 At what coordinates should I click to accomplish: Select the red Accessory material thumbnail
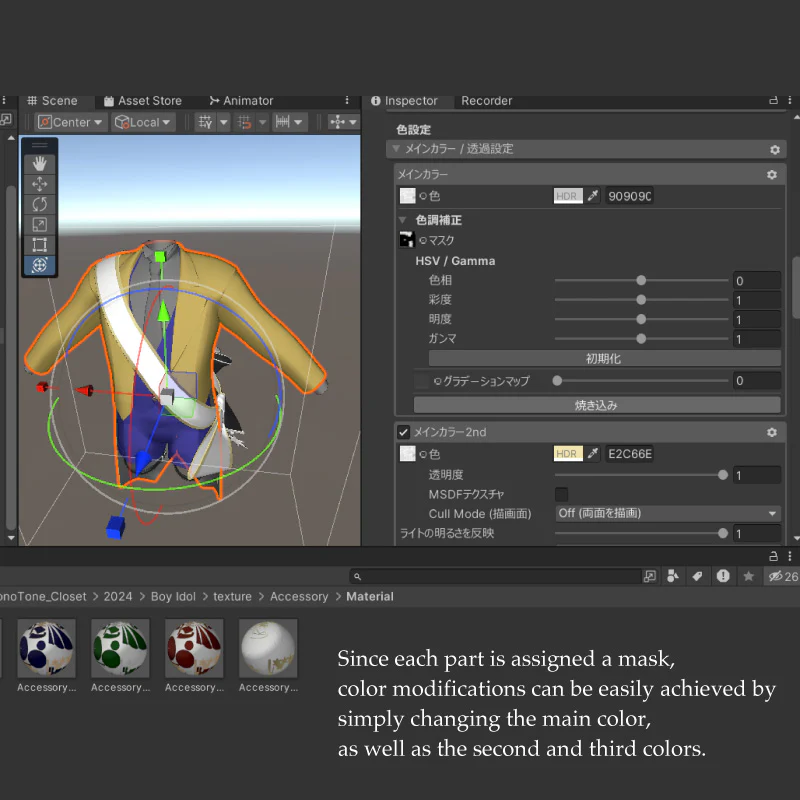pos(194,648)
